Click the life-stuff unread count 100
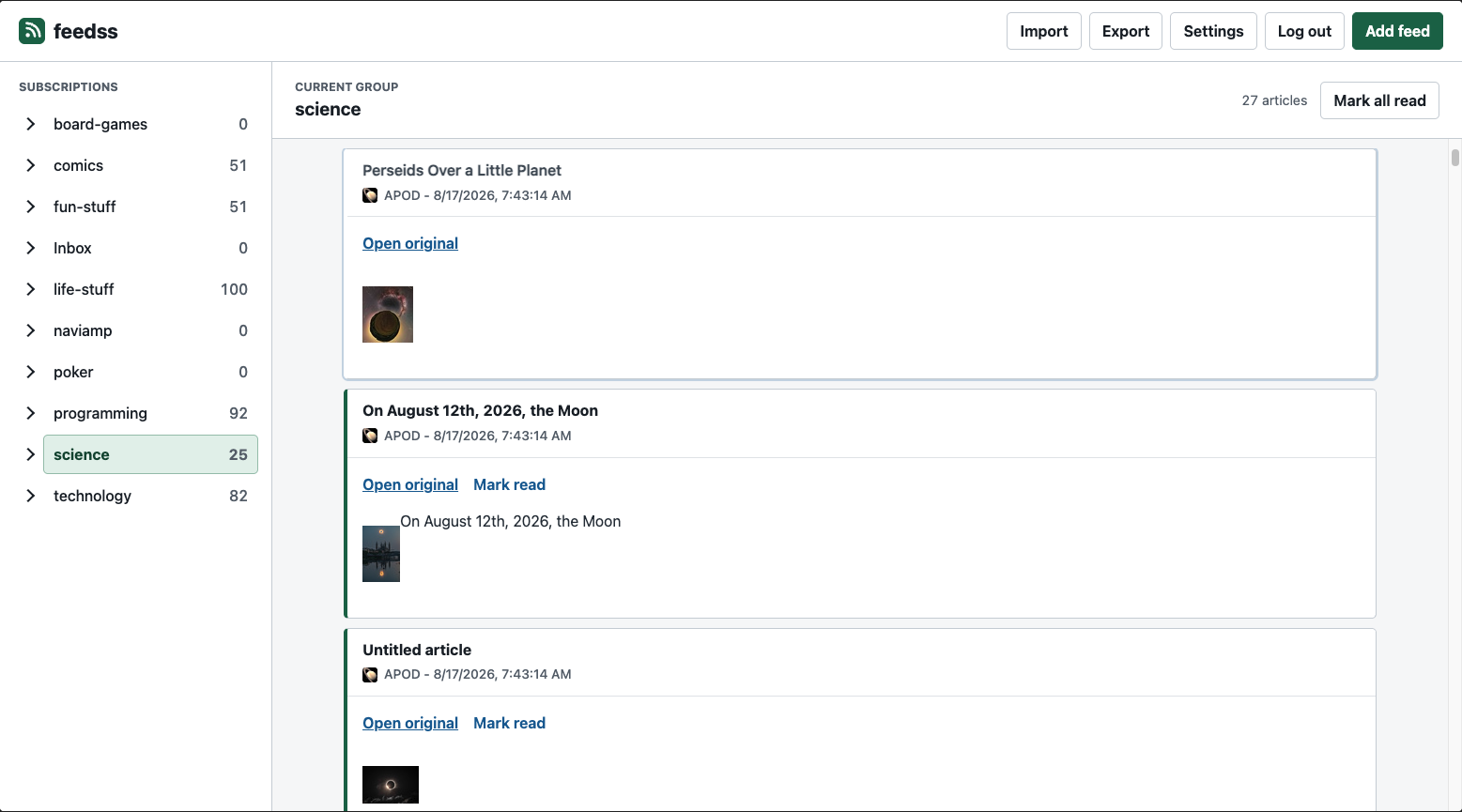This screenshot has height=812, width=1462. pos(234,289)
